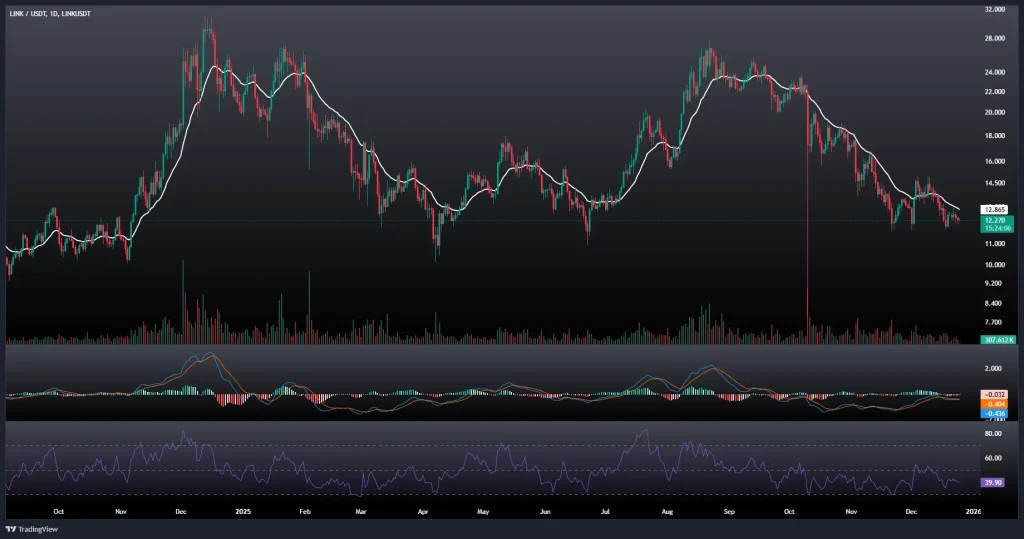Click the white 12.865 moving average label
The image size is (1024, 539).
pos(994,209)
